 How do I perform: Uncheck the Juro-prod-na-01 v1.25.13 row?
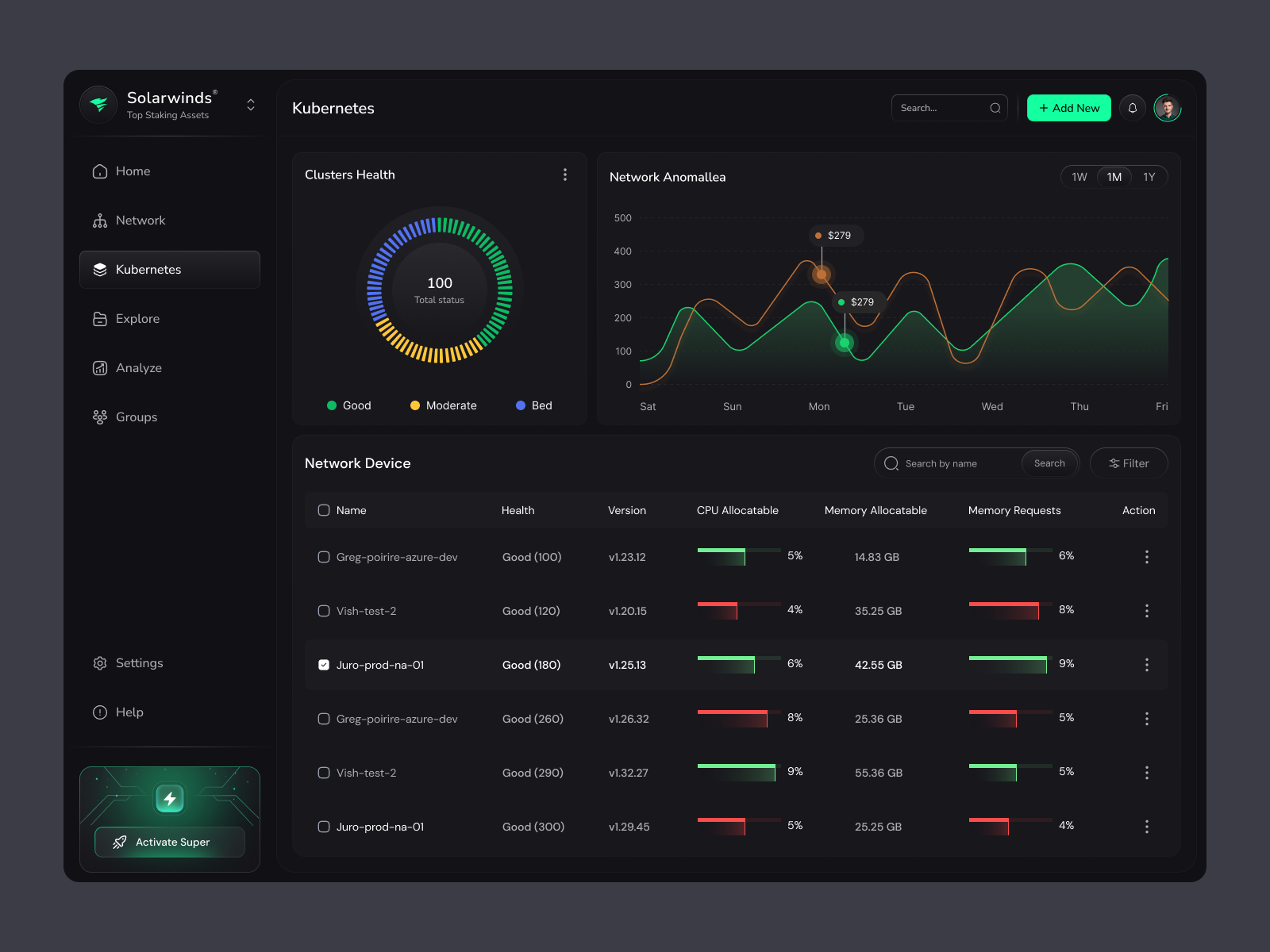click(324, 665)
